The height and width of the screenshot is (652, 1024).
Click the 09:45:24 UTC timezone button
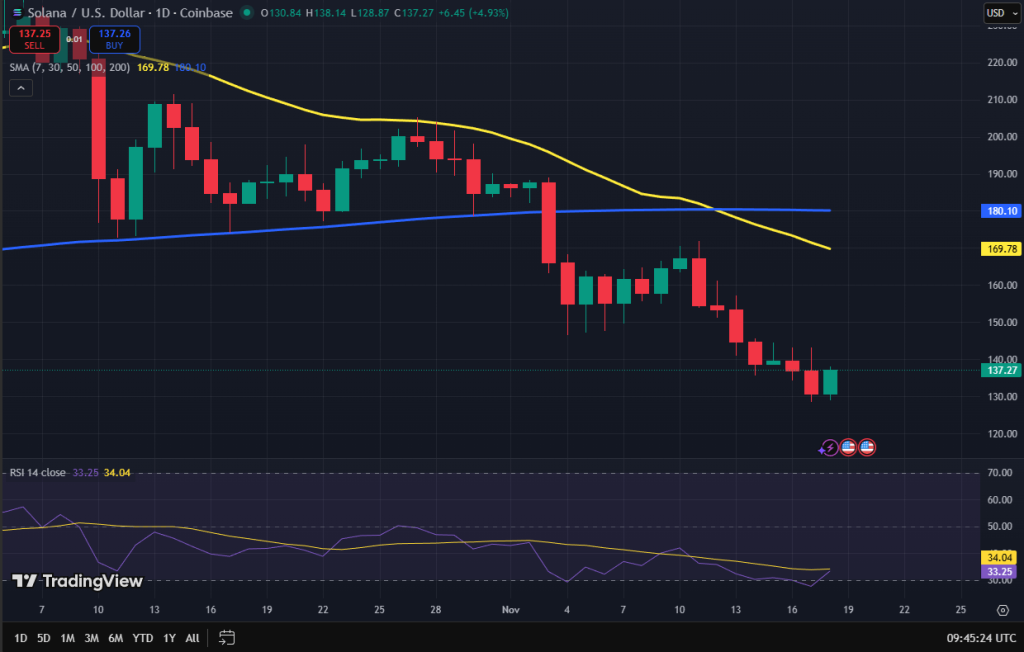click(x=981, y=638)
